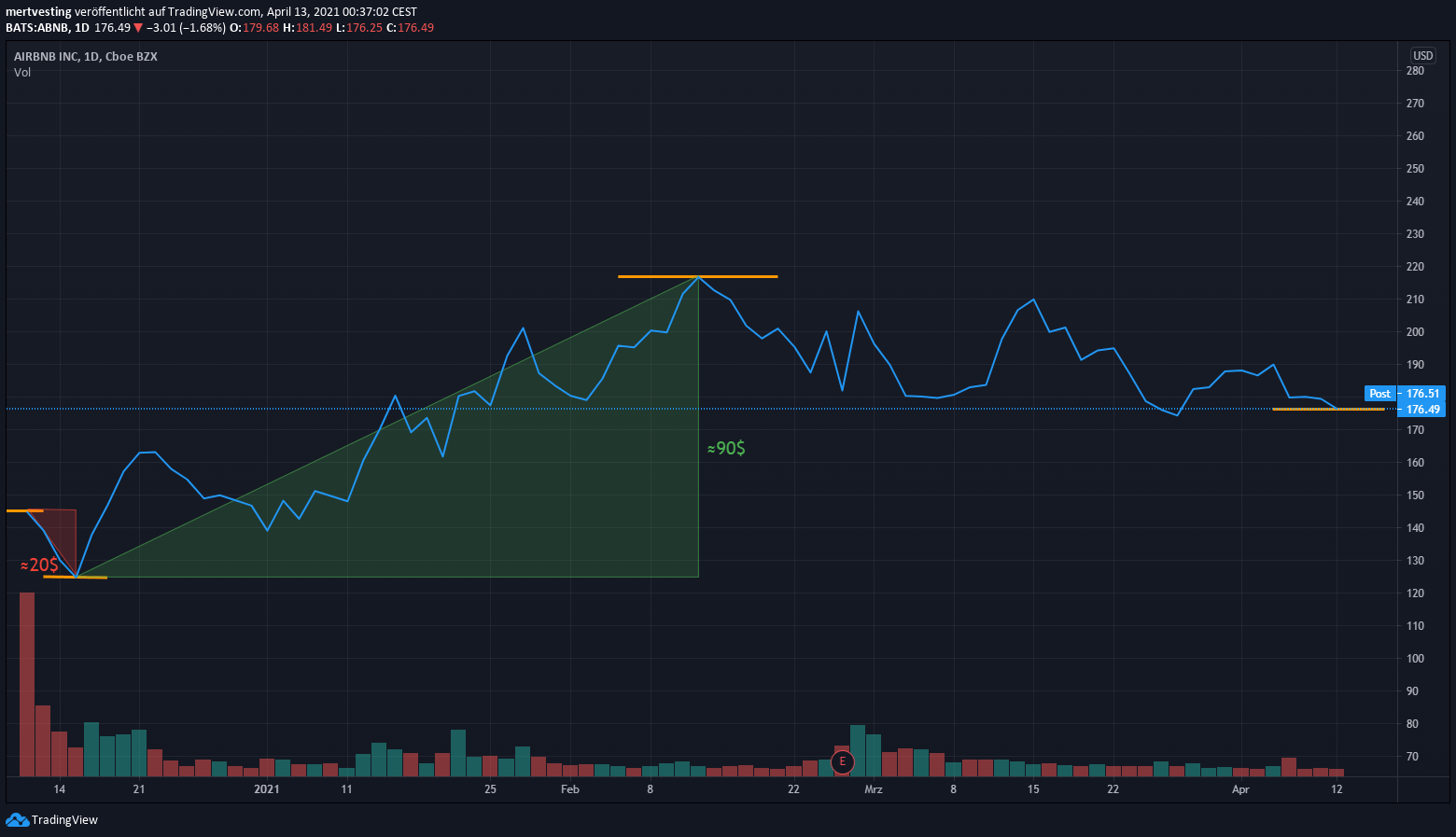Click the current price label 176.49

click(1423, 410)
